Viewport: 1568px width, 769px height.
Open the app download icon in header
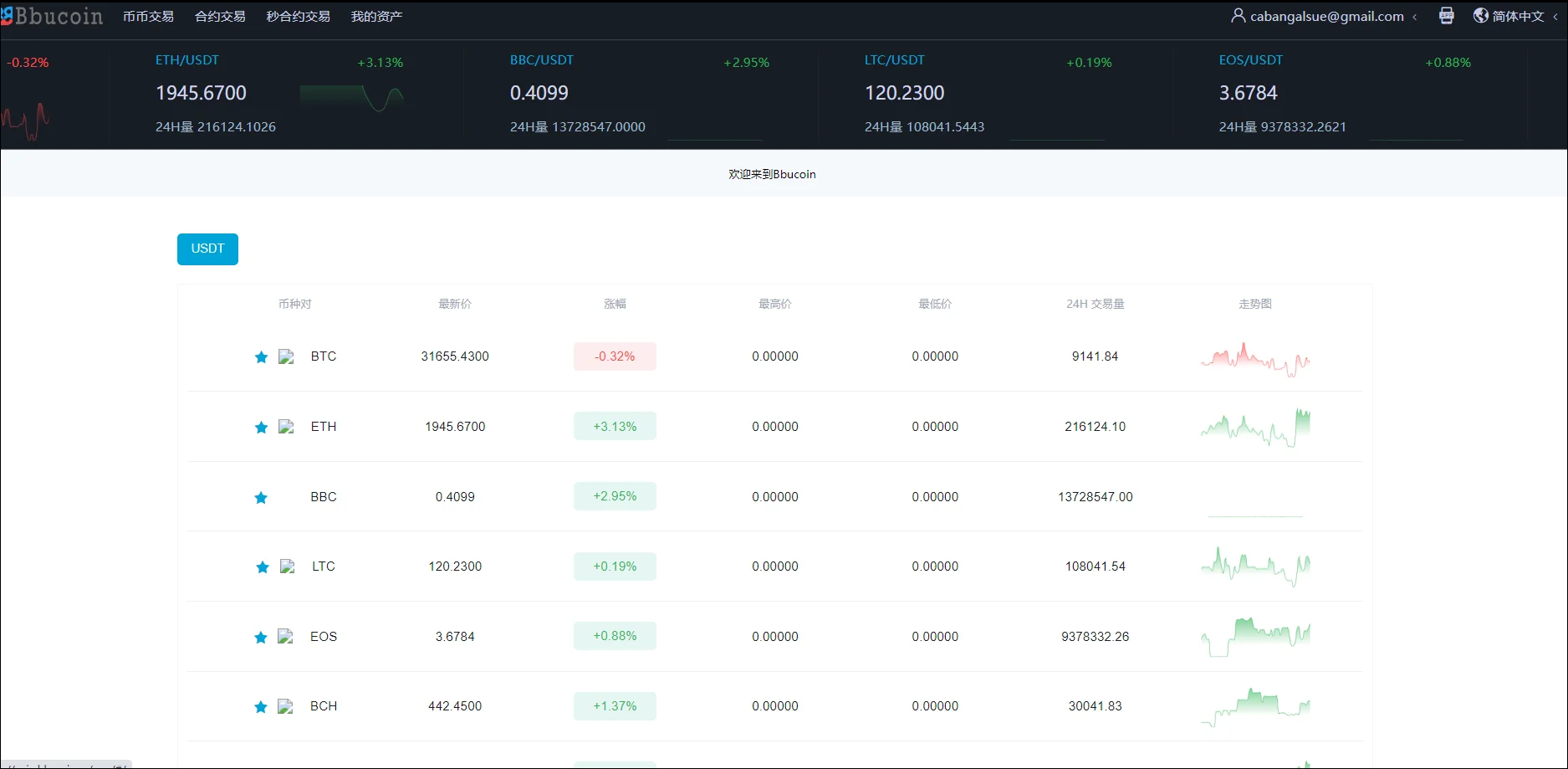point(1447,16)
